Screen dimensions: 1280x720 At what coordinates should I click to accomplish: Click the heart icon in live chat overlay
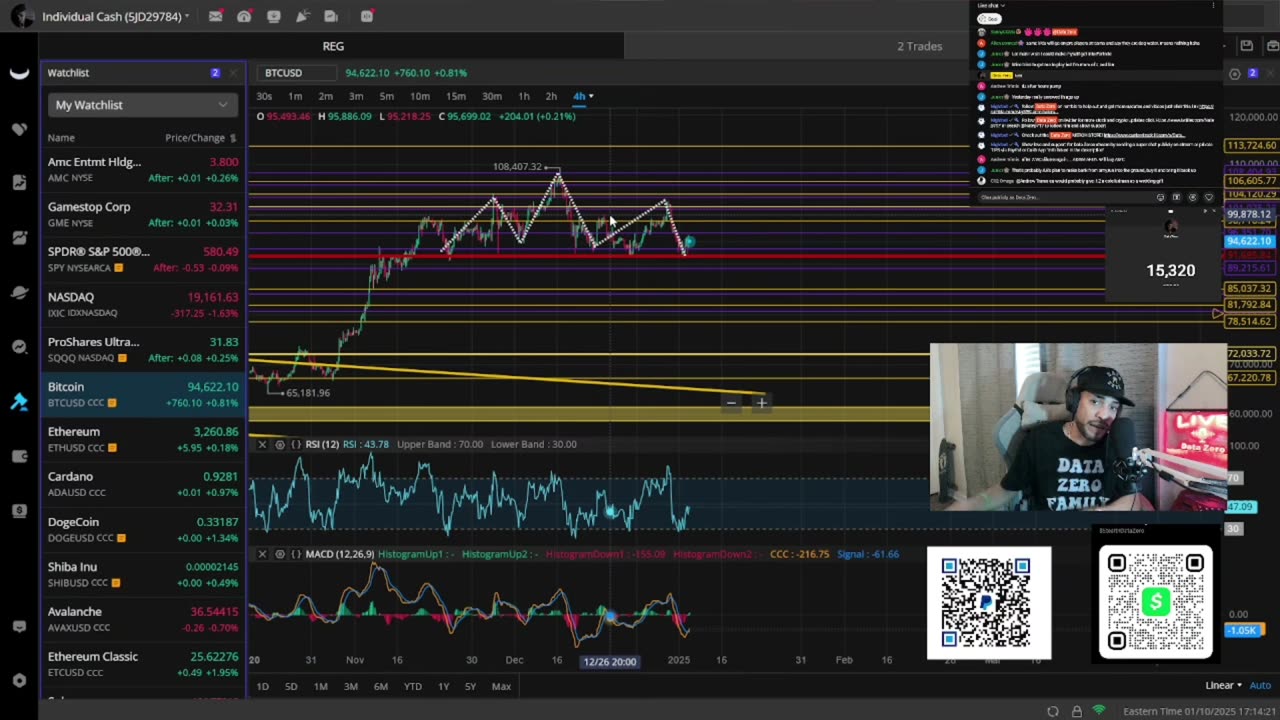(1208, 198)
